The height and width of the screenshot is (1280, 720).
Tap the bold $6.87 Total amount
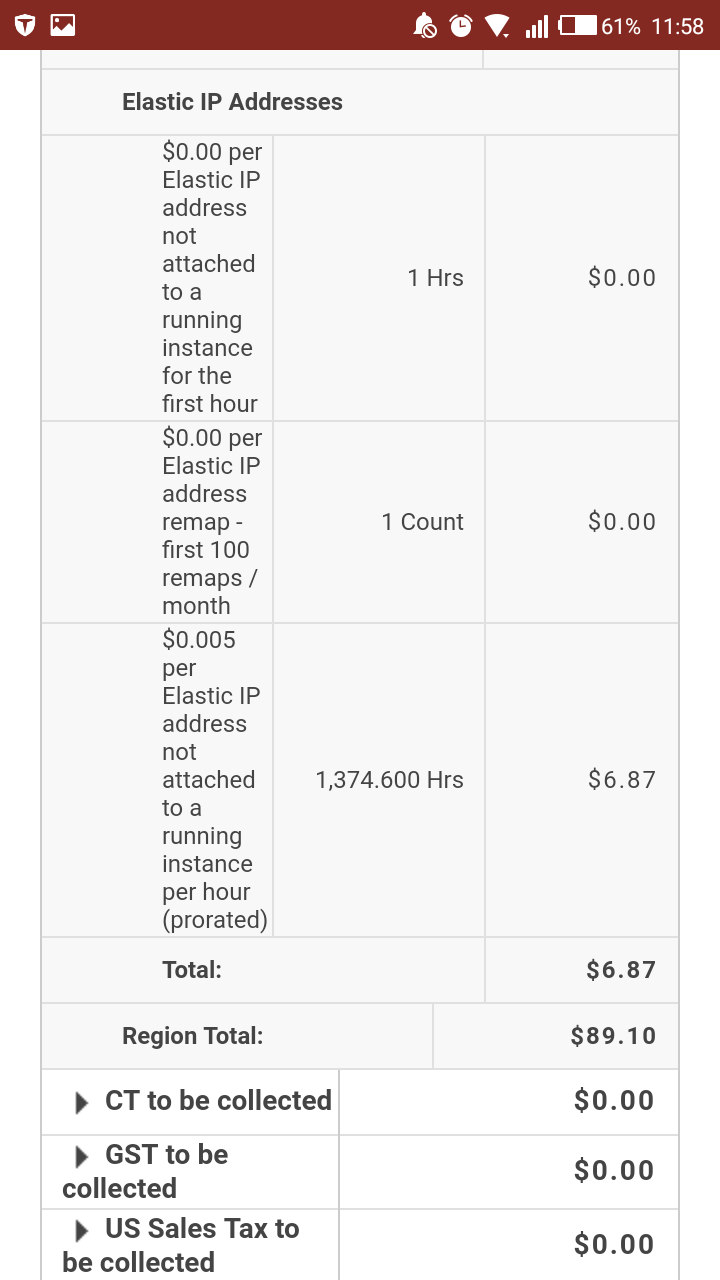click(621, 970)
